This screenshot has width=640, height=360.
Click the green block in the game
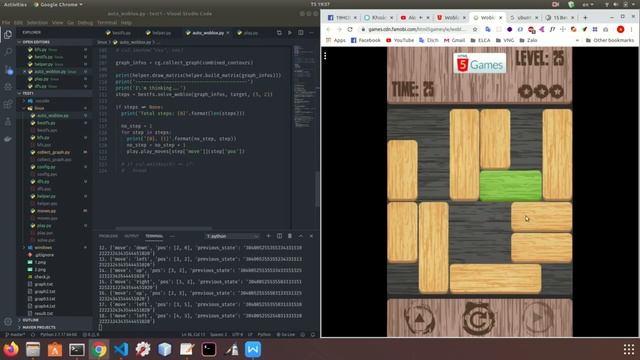(510, 186)
